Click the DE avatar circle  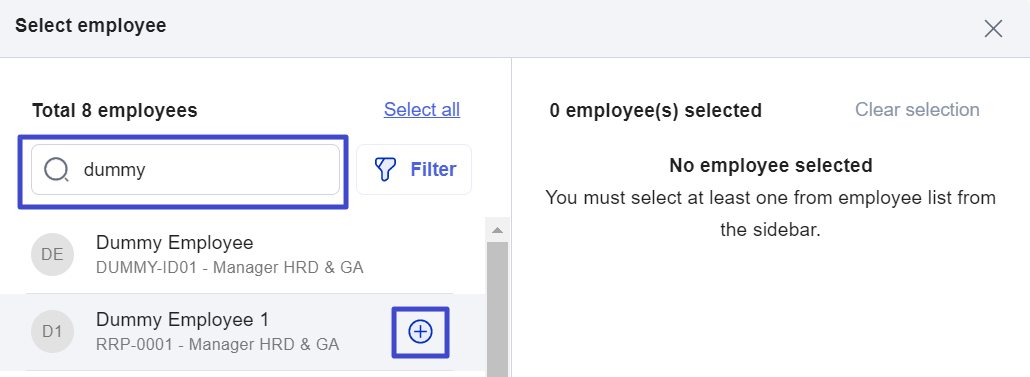[x=53, y=255]
